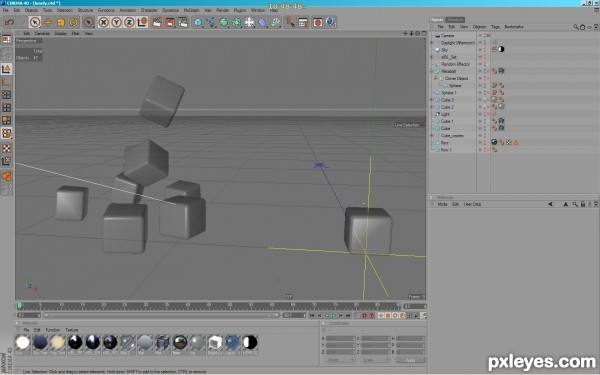600x375 pixels.
Task: Click the Apply button in Coordinates
Action: pyautogui.click(x=410, y=360)
